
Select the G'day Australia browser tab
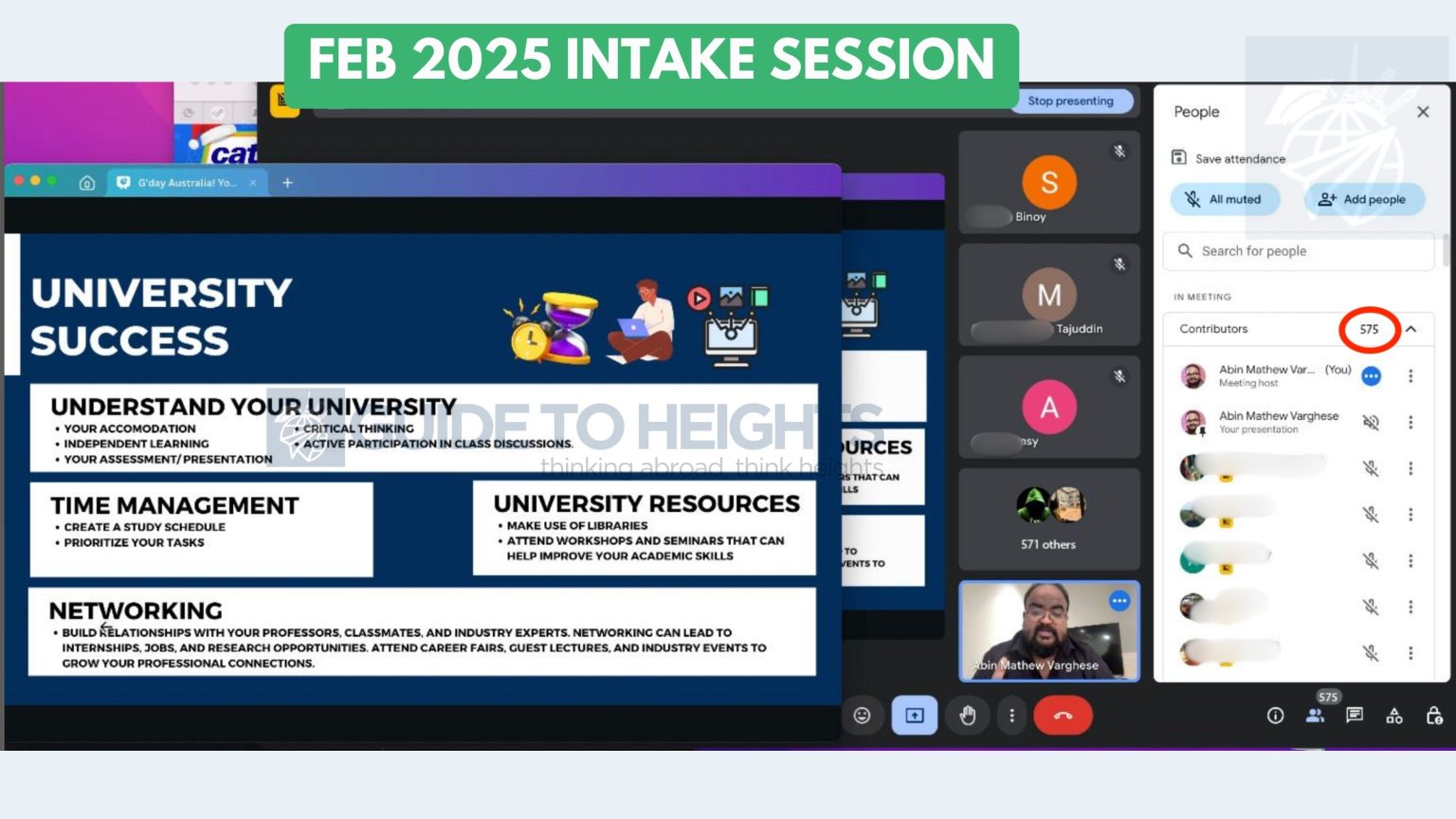click(186, 183)
